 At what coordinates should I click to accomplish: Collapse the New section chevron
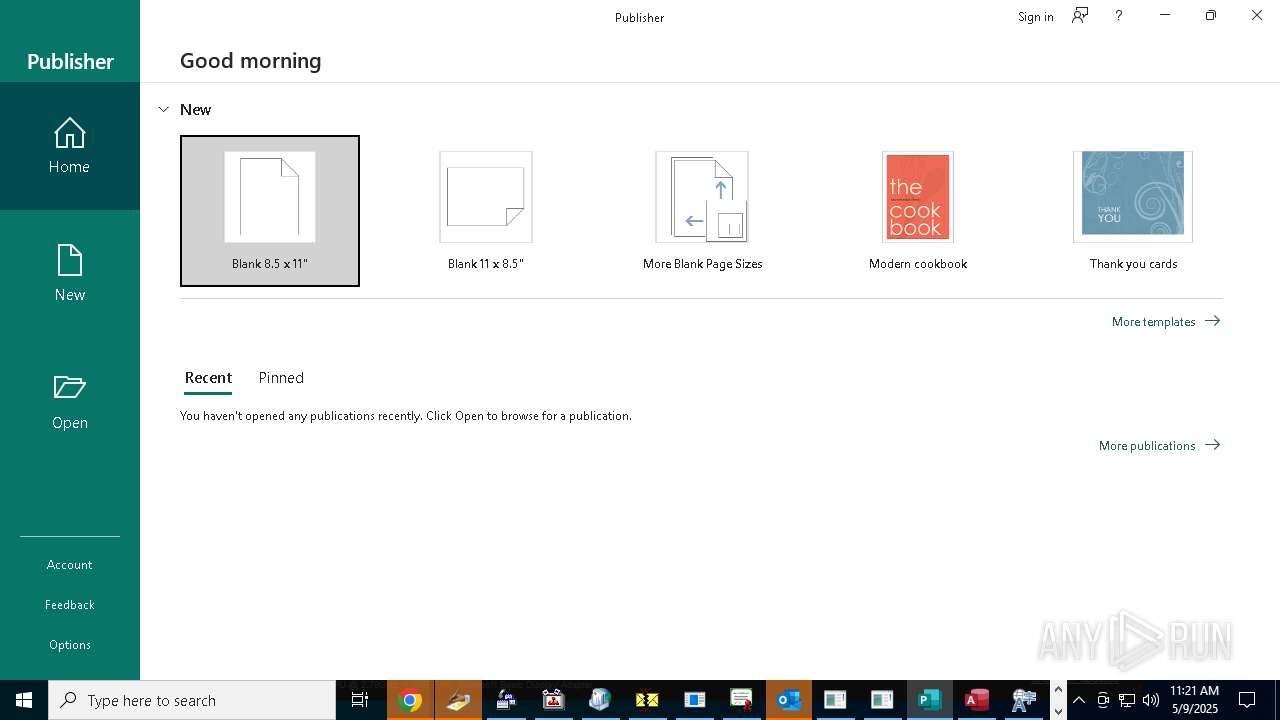[163, 109]
